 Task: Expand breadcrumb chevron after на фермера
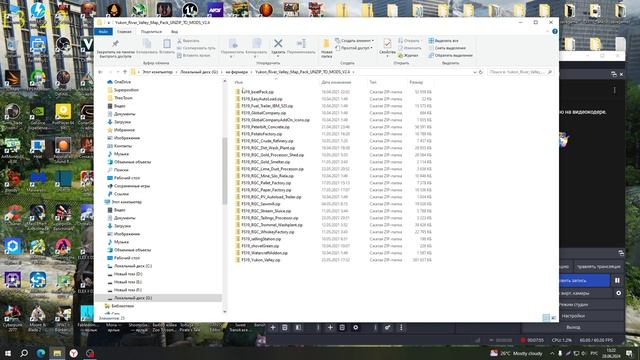click(251, 72)
